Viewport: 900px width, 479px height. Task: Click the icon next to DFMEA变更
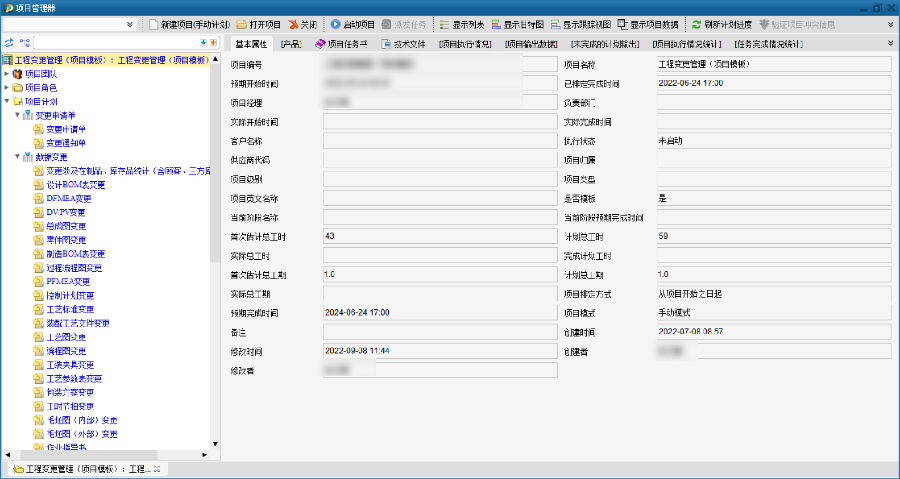pyautogui.click(x=38, y=199)
